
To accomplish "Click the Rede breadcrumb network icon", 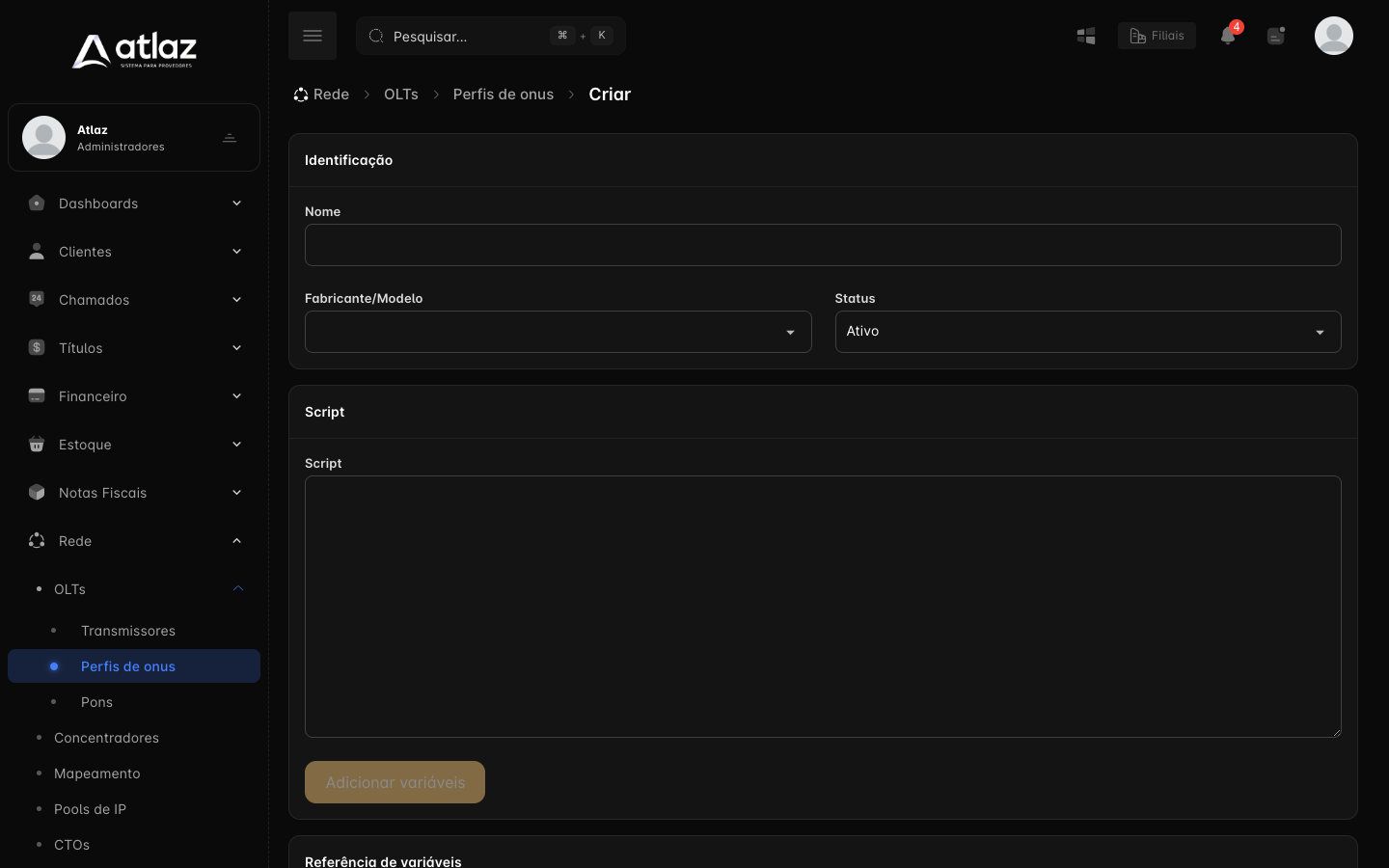I will click(301, 95).
